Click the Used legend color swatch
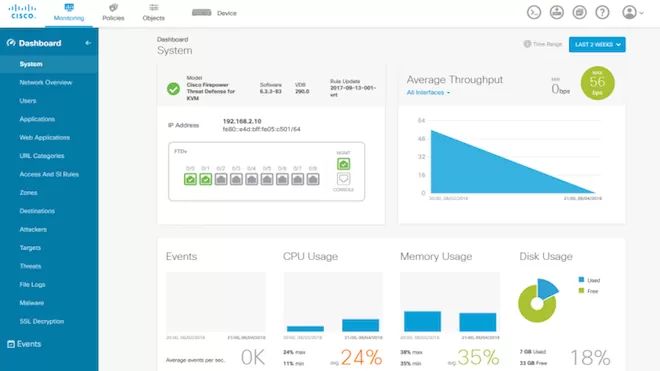 point(581,280)
